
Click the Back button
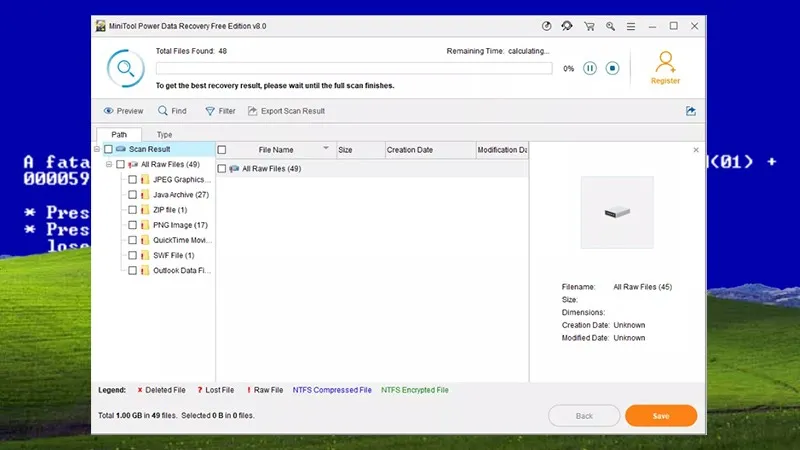click(584, 416)
